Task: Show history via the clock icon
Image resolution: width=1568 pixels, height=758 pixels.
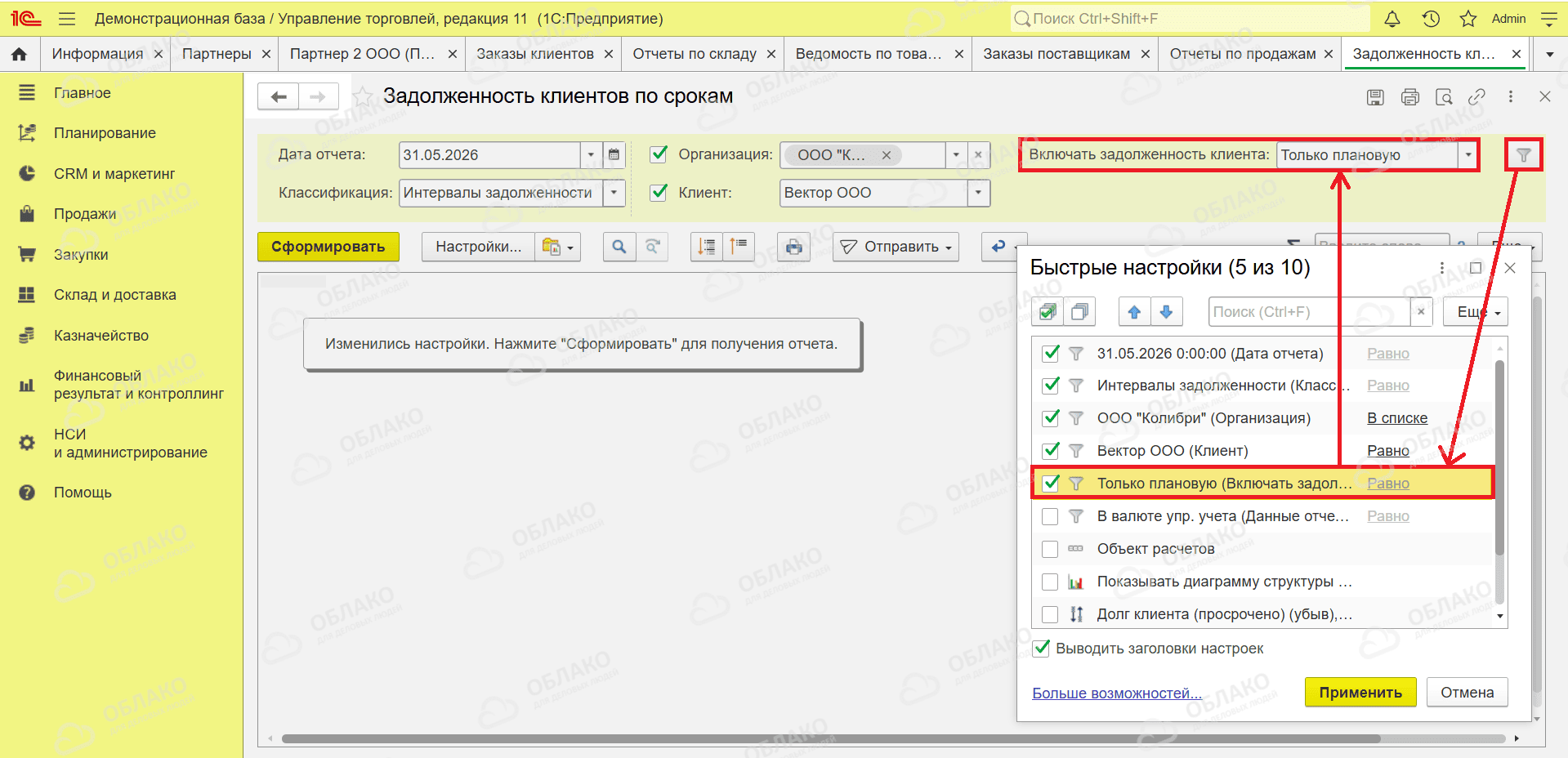Action: [1430, 19]
